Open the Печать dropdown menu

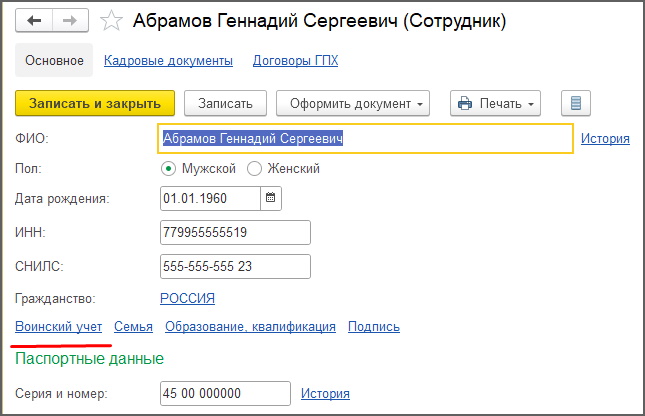click(x=495, y=103)
